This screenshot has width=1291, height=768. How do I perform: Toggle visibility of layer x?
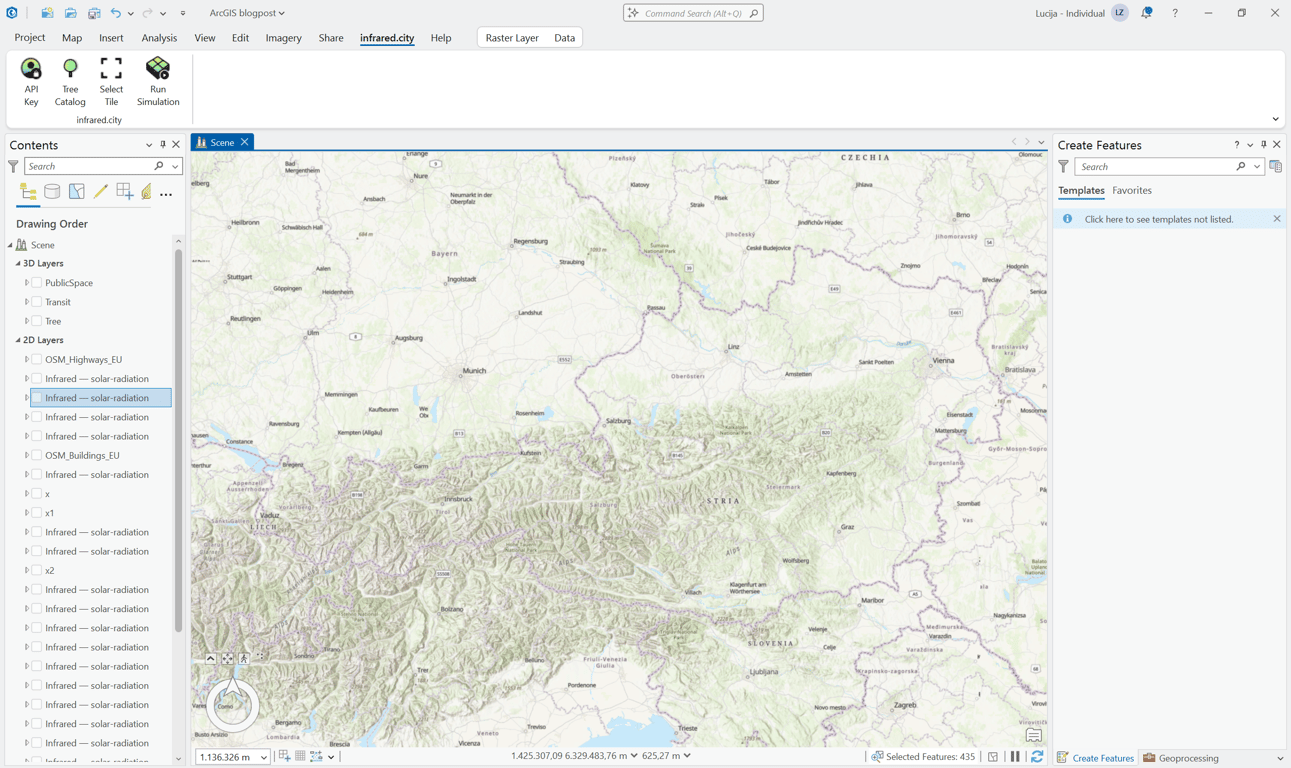[37, 494]
